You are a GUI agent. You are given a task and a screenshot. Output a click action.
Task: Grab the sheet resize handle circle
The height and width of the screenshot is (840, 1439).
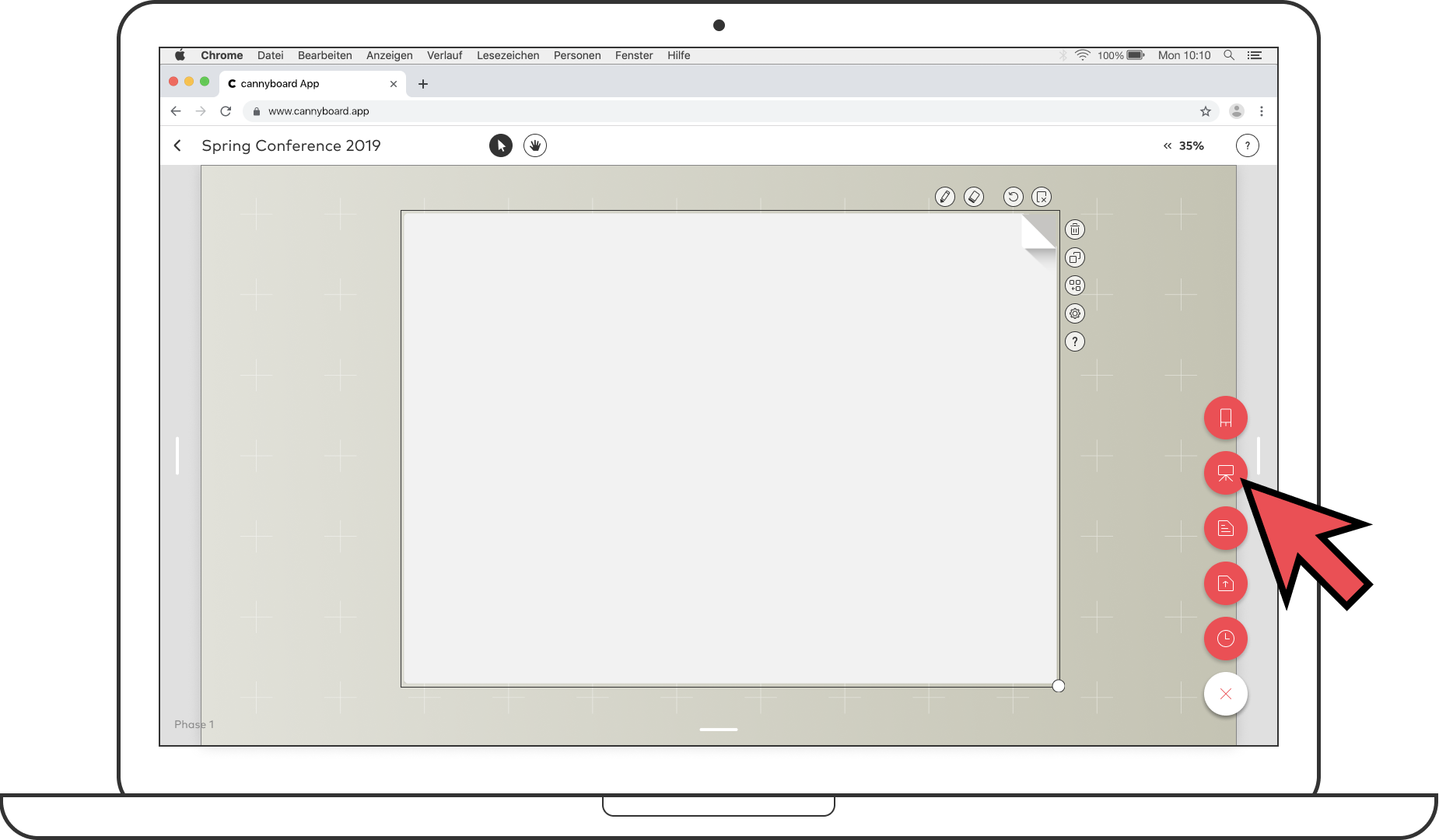click(x=1059, y=686)
